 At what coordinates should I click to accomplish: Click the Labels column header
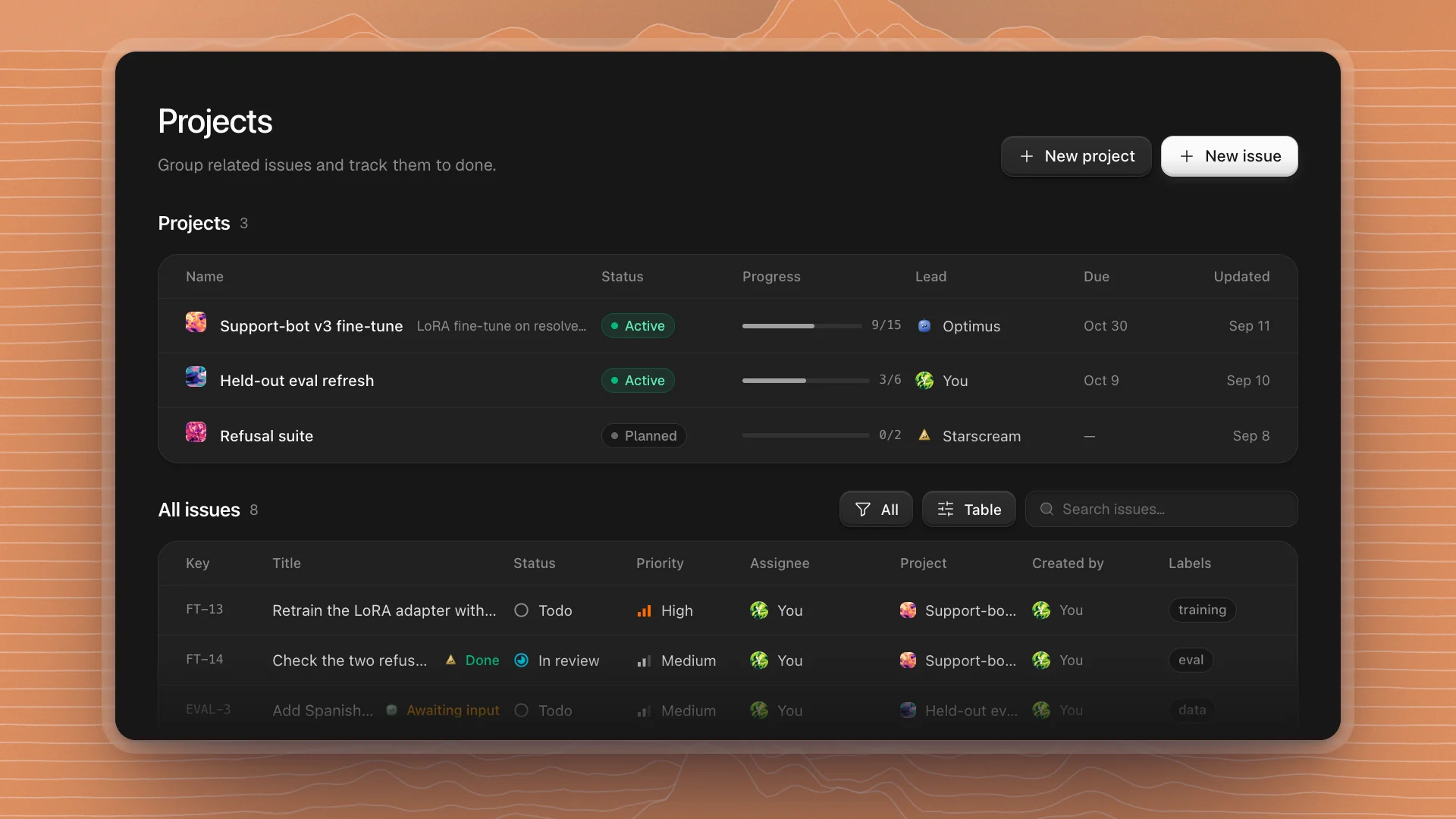pos(1189,563)
